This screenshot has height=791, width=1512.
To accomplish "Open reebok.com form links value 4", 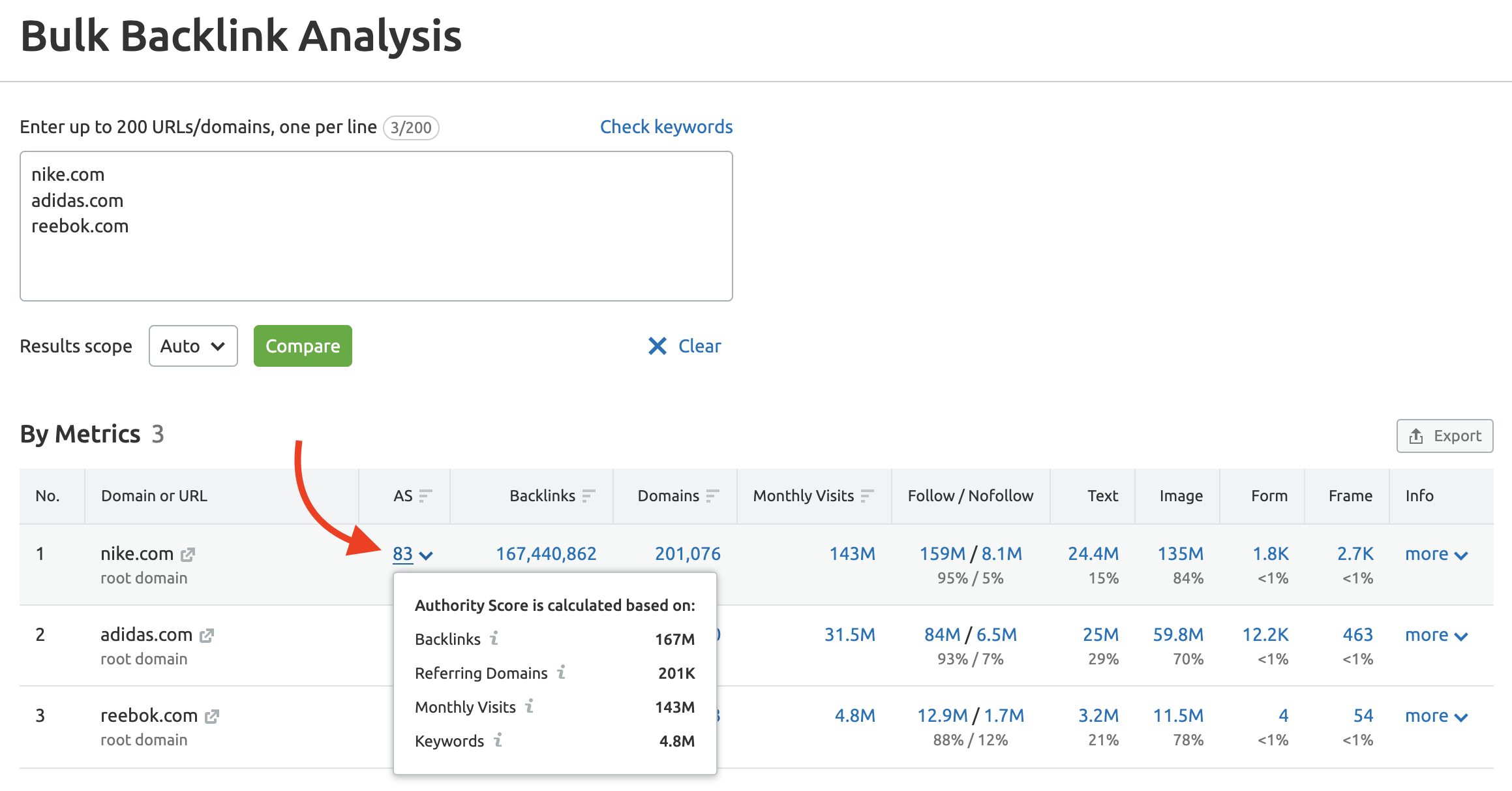I will [x=1283, y=716].
